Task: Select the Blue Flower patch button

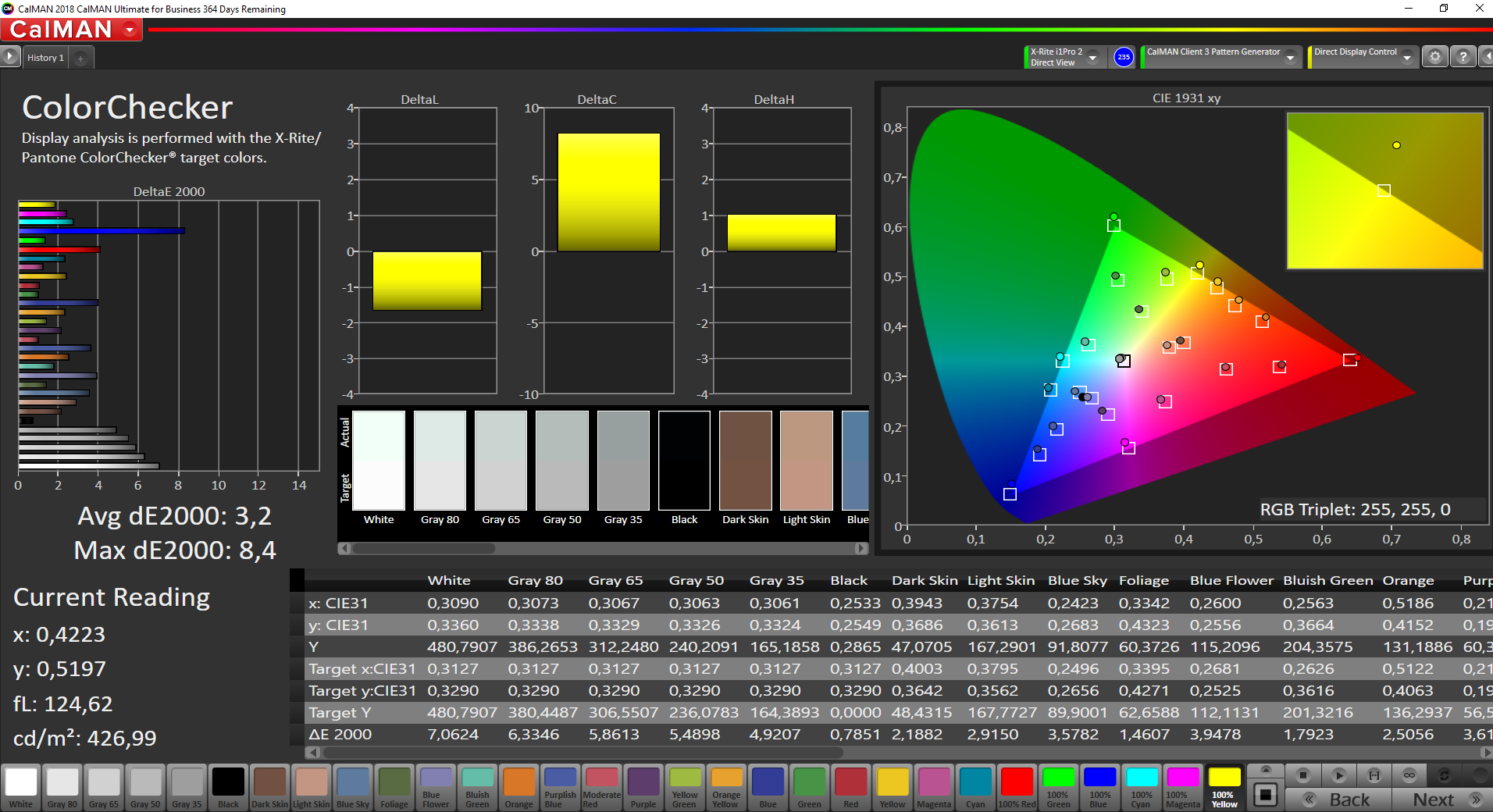Action: [x=436, y=787]
